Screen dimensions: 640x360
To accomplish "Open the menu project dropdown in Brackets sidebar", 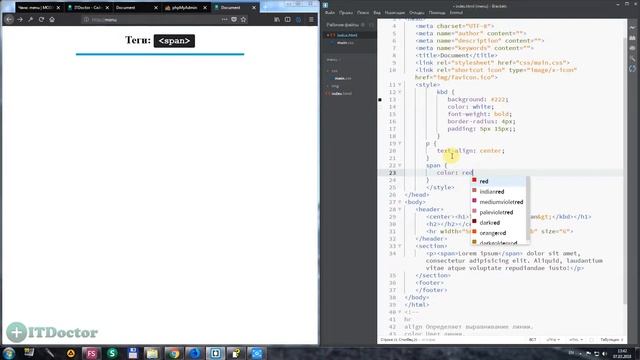I will [x=334, y=60].
